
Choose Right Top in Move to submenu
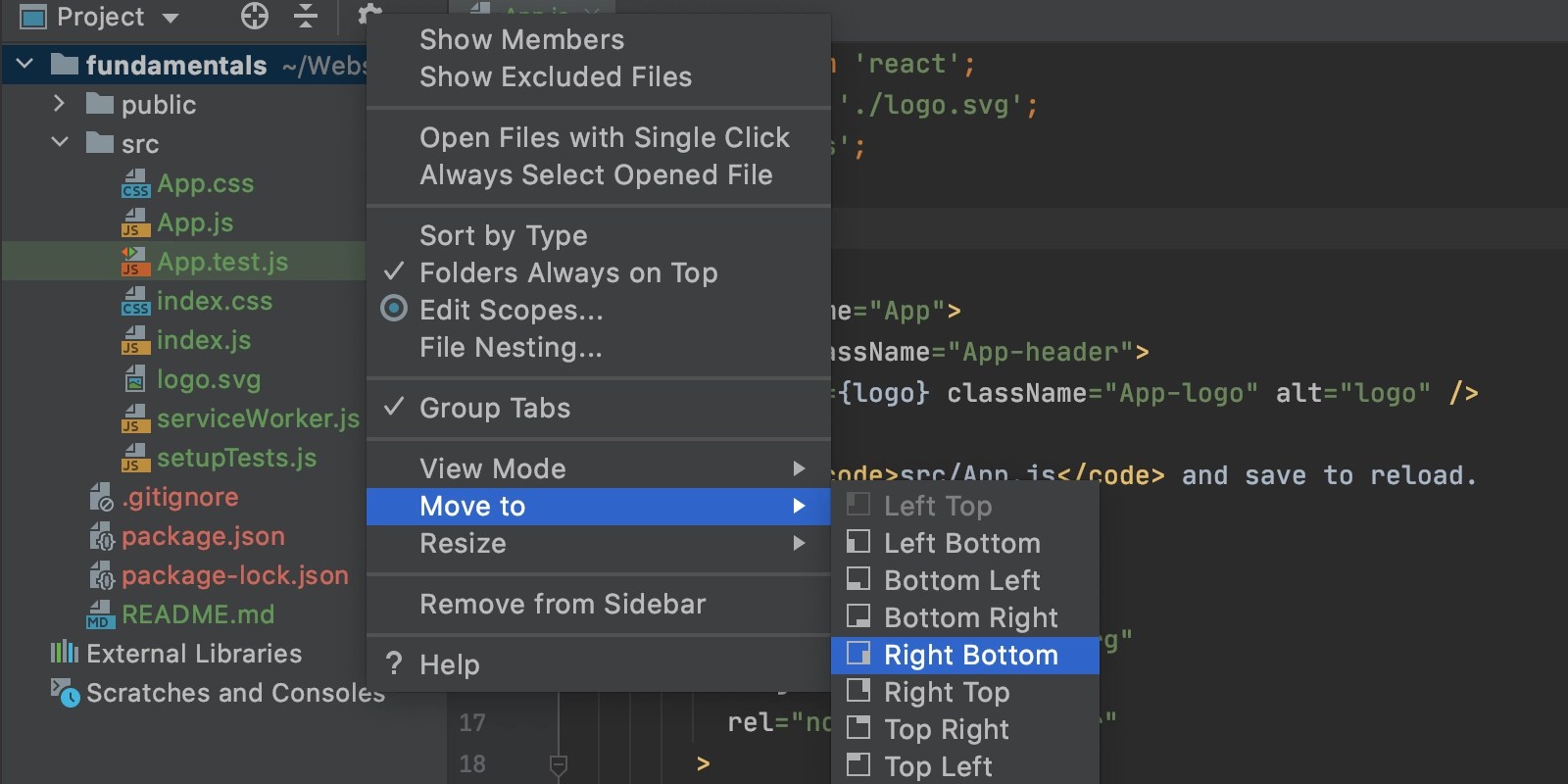click(945, 692)
